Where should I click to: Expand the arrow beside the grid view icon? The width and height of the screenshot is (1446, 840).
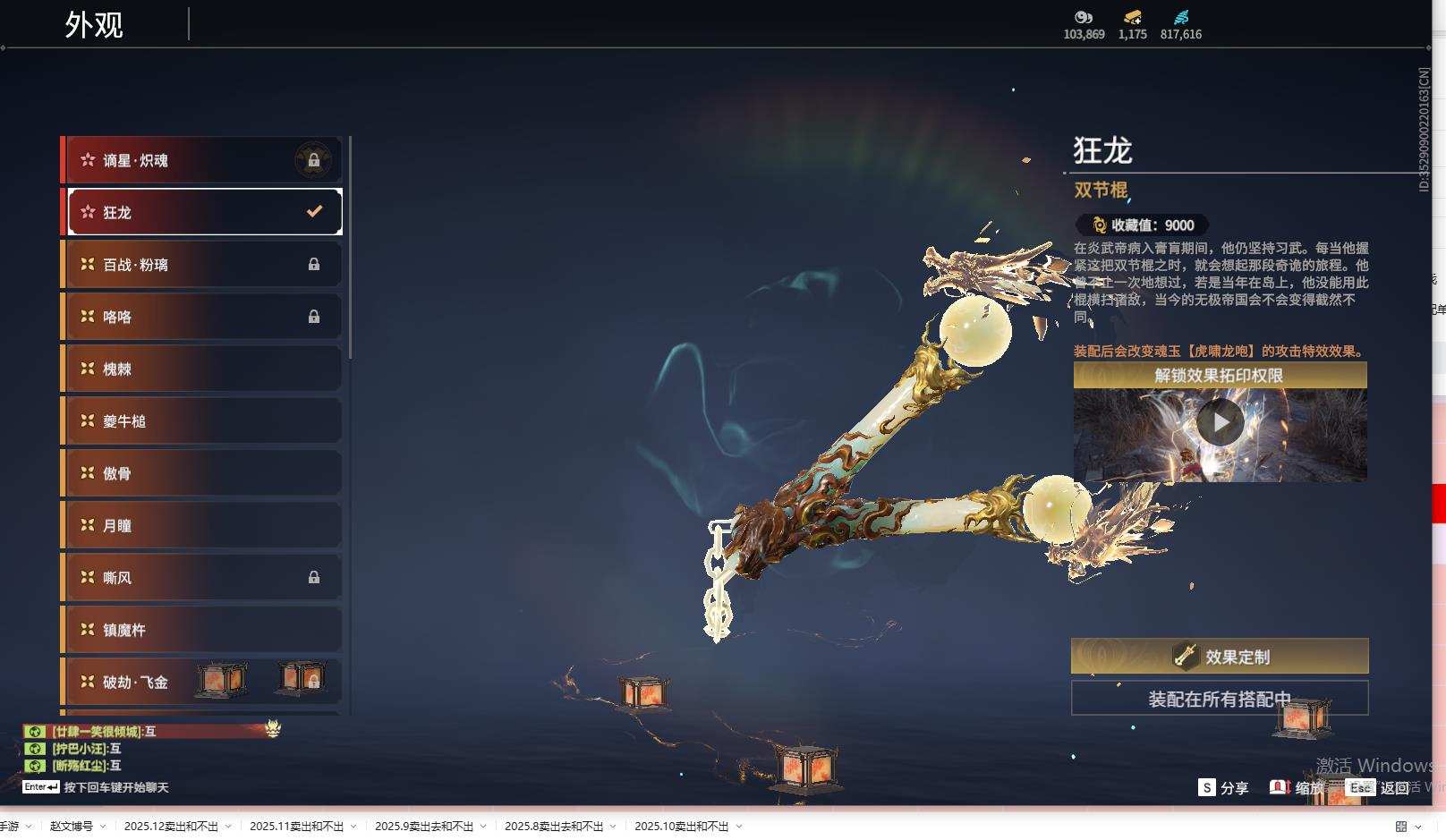pos(1418,827)
